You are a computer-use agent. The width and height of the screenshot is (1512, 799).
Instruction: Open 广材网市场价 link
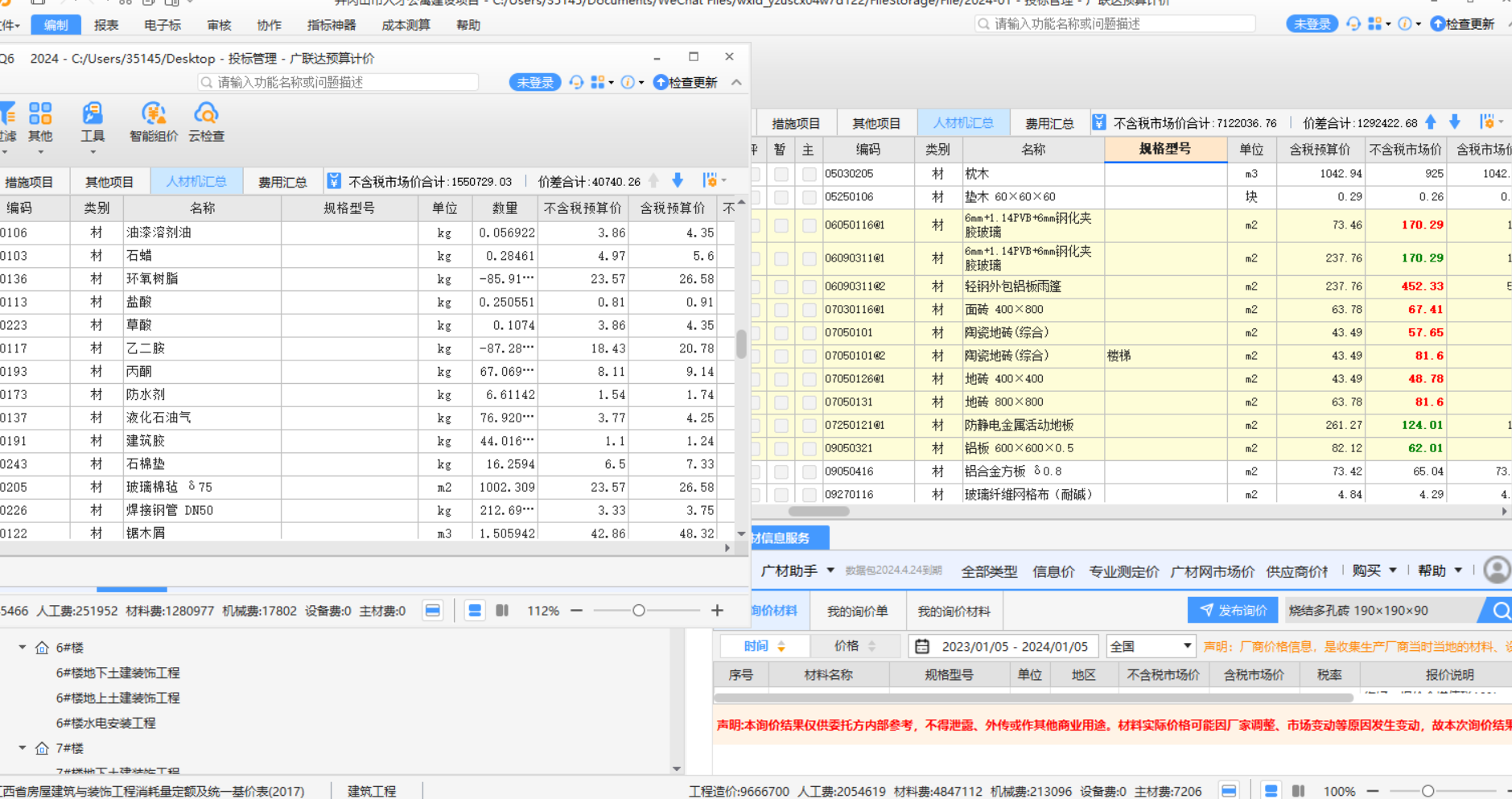point(1212,571)
